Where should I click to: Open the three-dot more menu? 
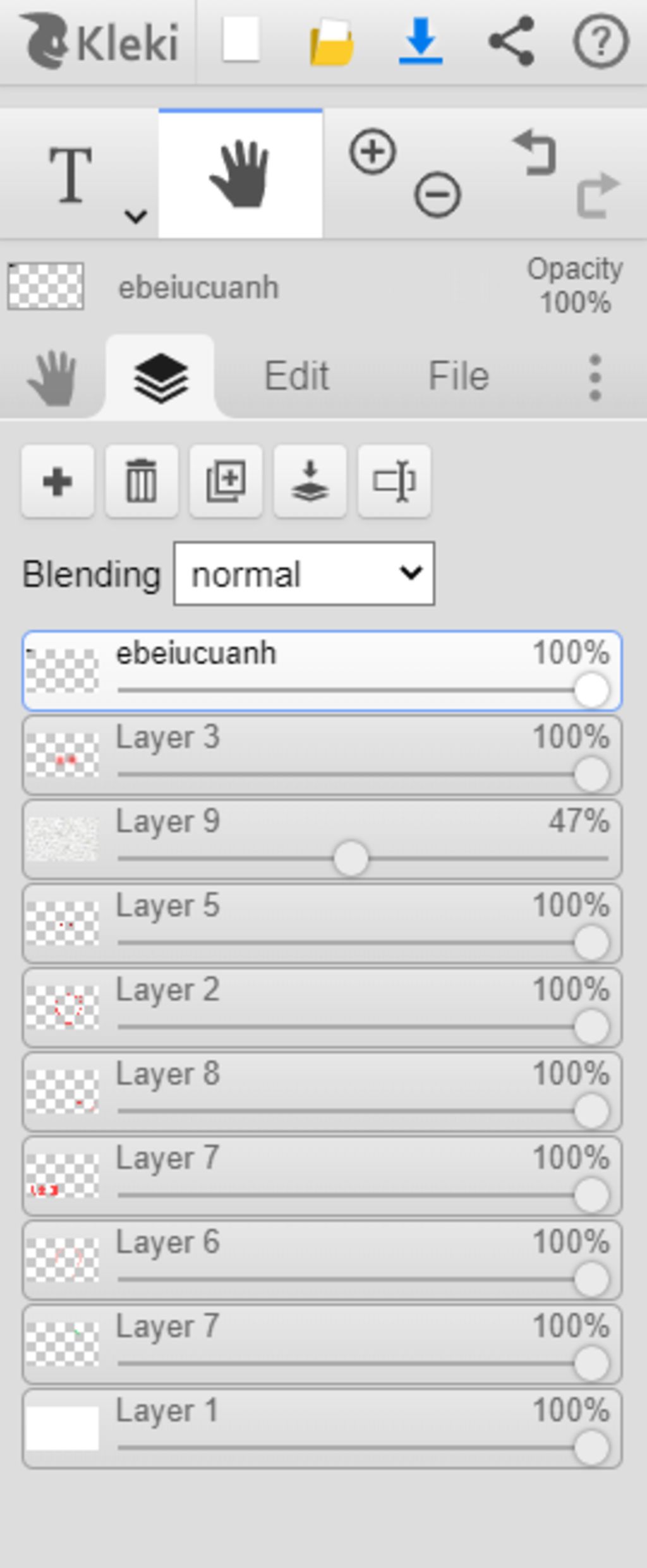pyautogui.click(x=595, y=377)
